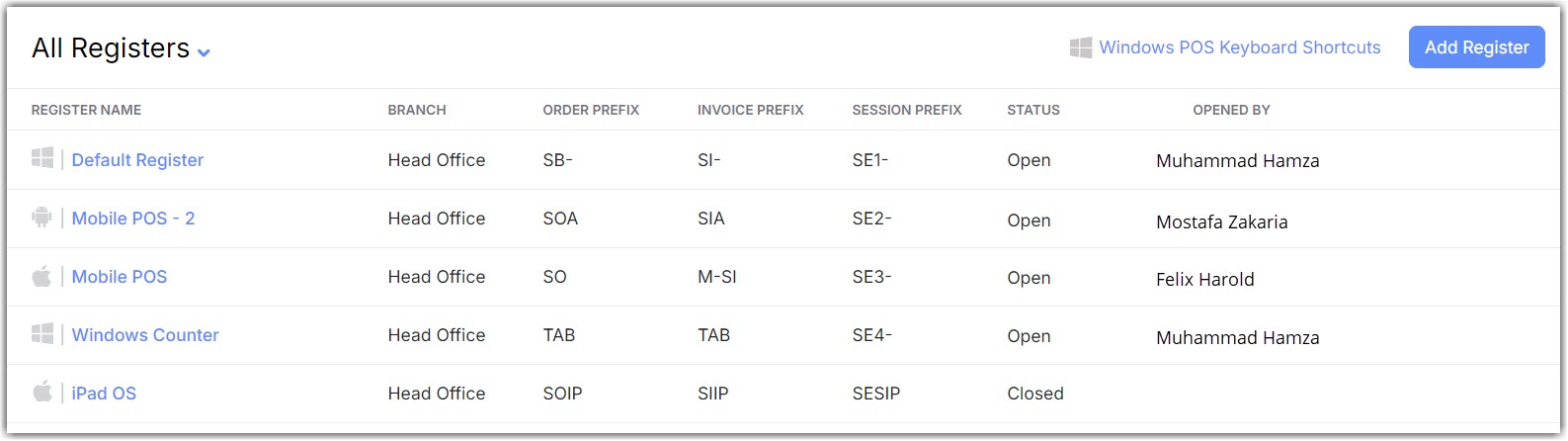Image resolution: width=1568 pixels, height=441 pixels.
Task: Click the Order Prefix column header
Action: coord(591,110)
